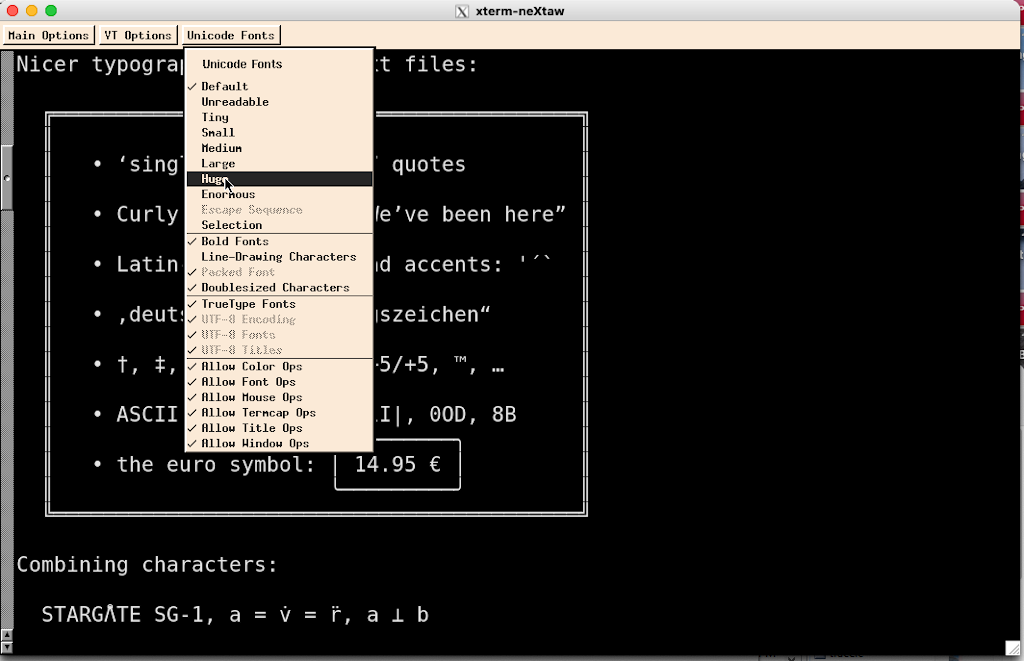Open the Main Options menu
1024x661 pixels.
point(49,35)
